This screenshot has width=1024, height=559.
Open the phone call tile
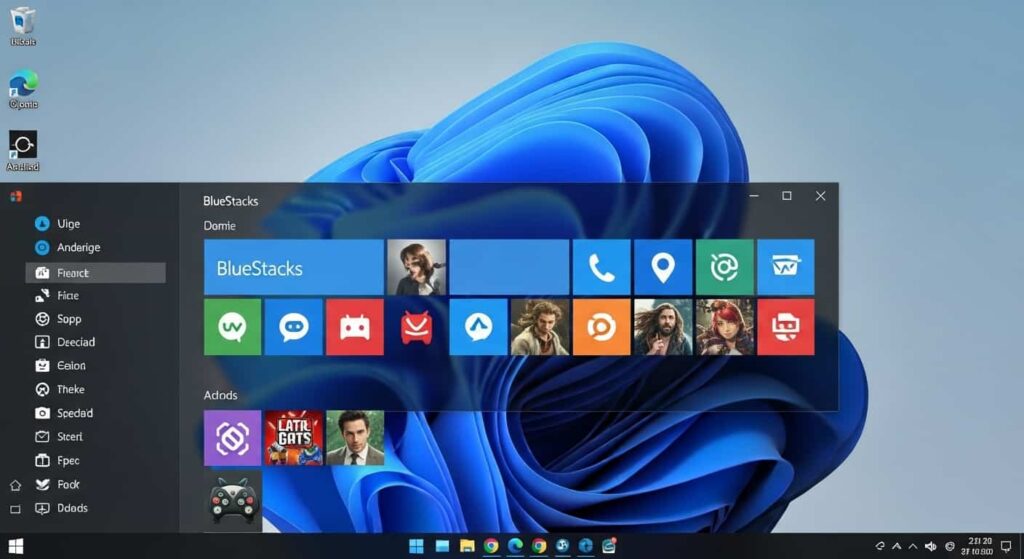[x=601, y=267]
